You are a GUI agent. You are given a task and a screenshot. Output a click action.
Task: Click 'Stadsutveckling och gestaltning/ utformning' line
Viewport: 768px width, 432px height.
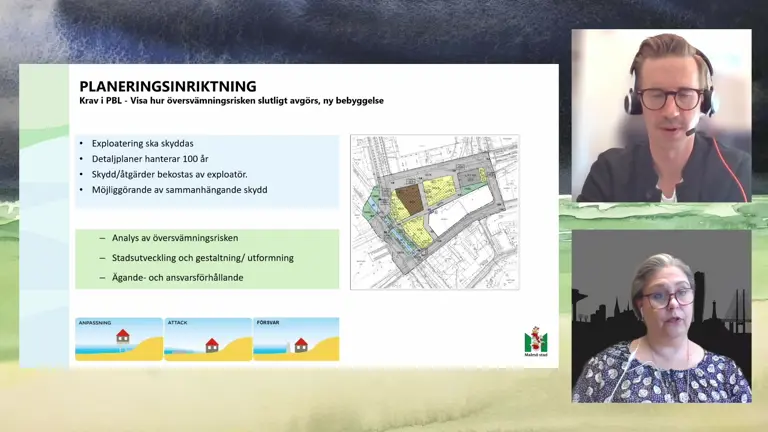(201, 257)
